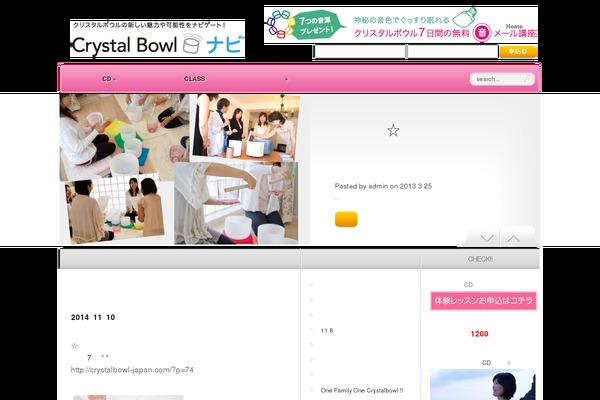Click the orange read-more button on slide

click(346, 220)
